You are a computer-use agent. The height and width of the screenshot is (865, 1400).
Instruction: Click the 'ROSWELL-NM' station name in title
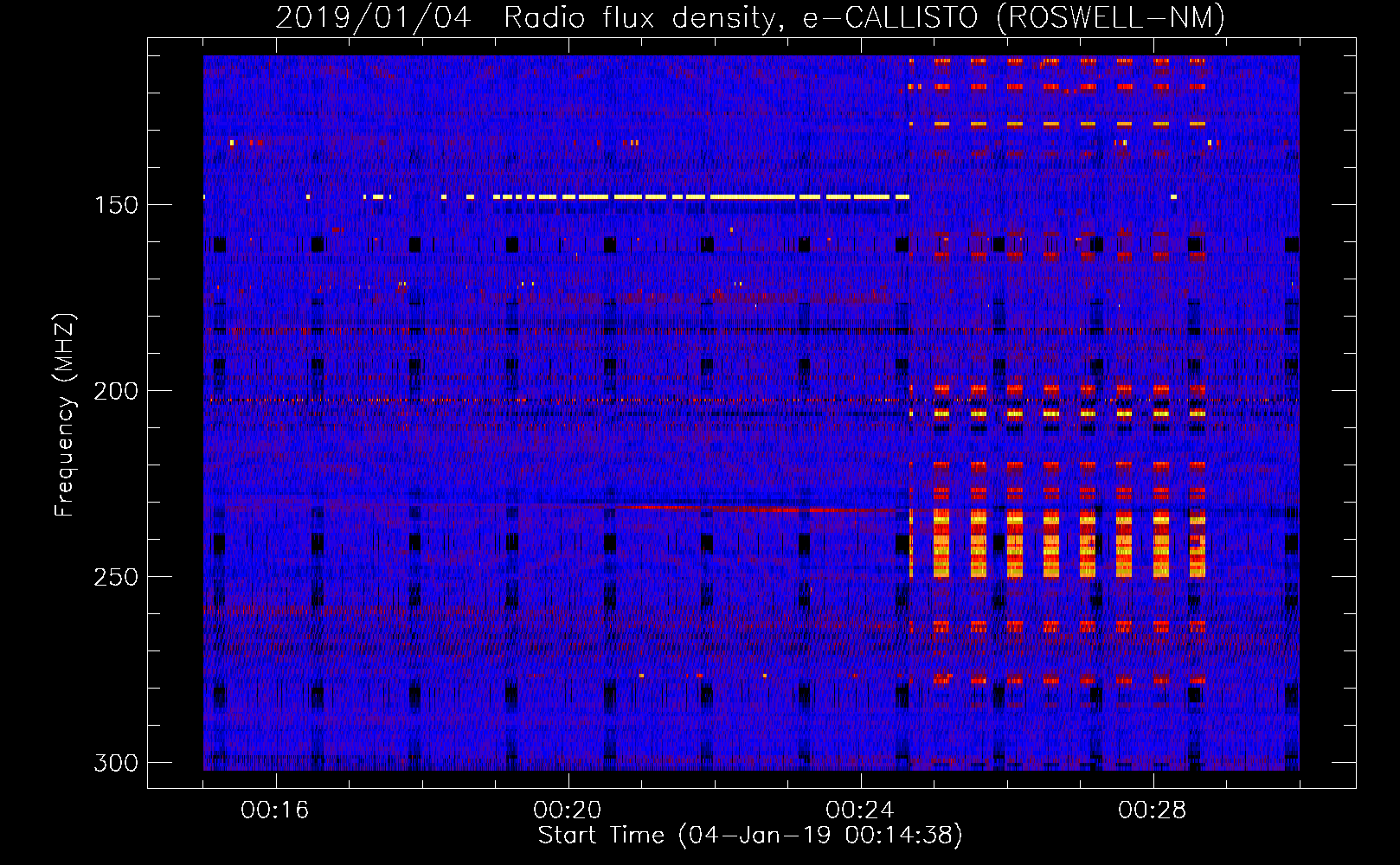(1111, 17)
